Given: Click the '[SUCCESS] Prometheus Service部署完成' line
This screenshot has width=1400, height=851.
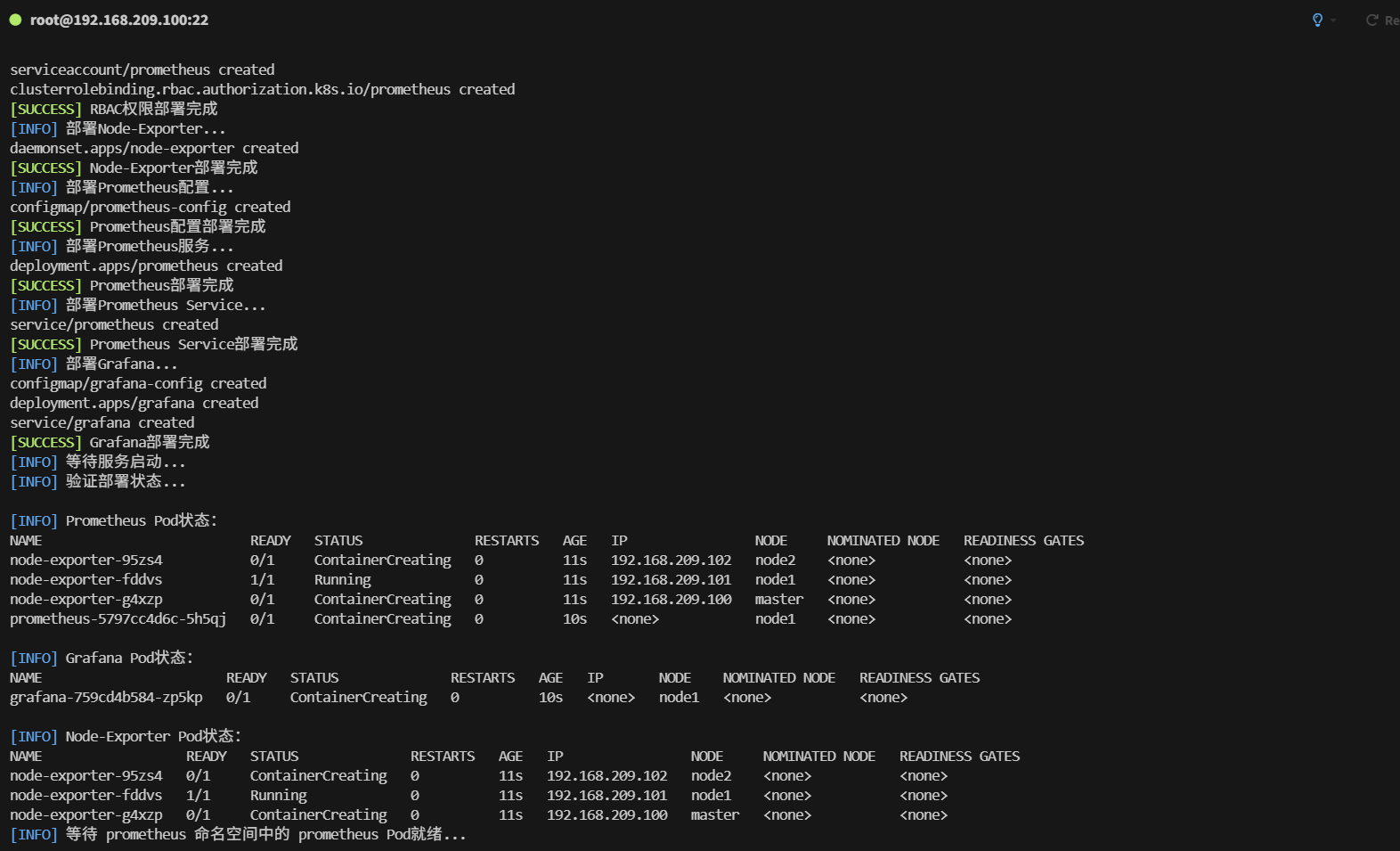Looking at the screenshot, I should [154, 344].
